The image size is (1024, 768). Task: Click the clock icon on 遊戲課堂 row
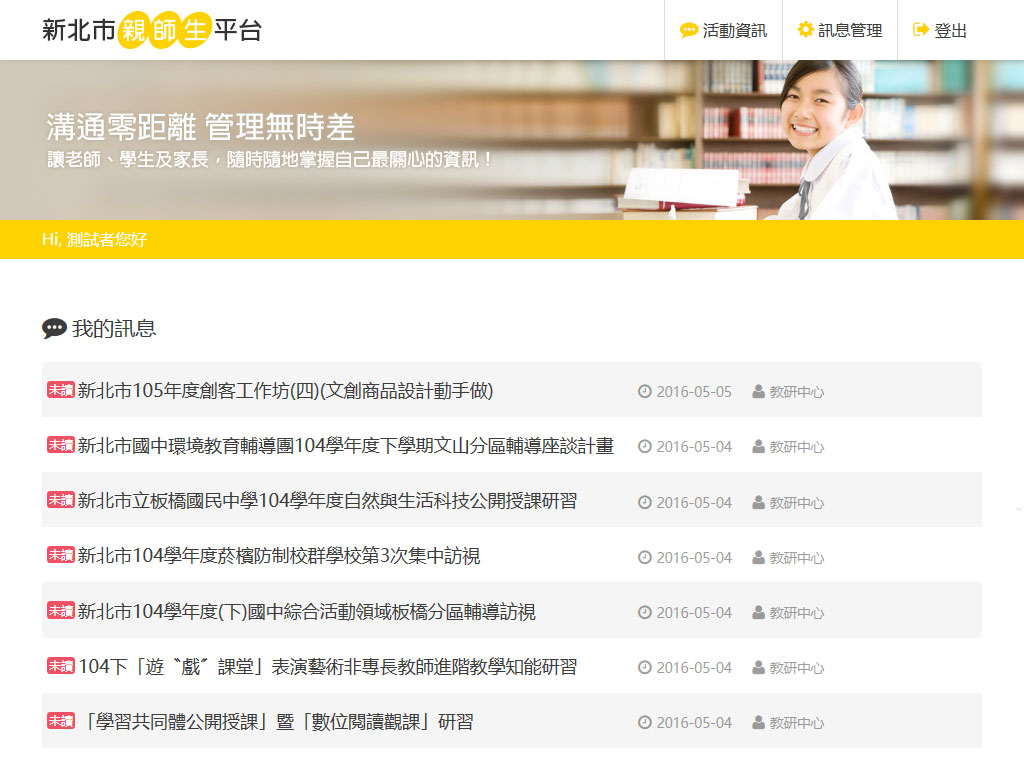[x=645, y=667]
